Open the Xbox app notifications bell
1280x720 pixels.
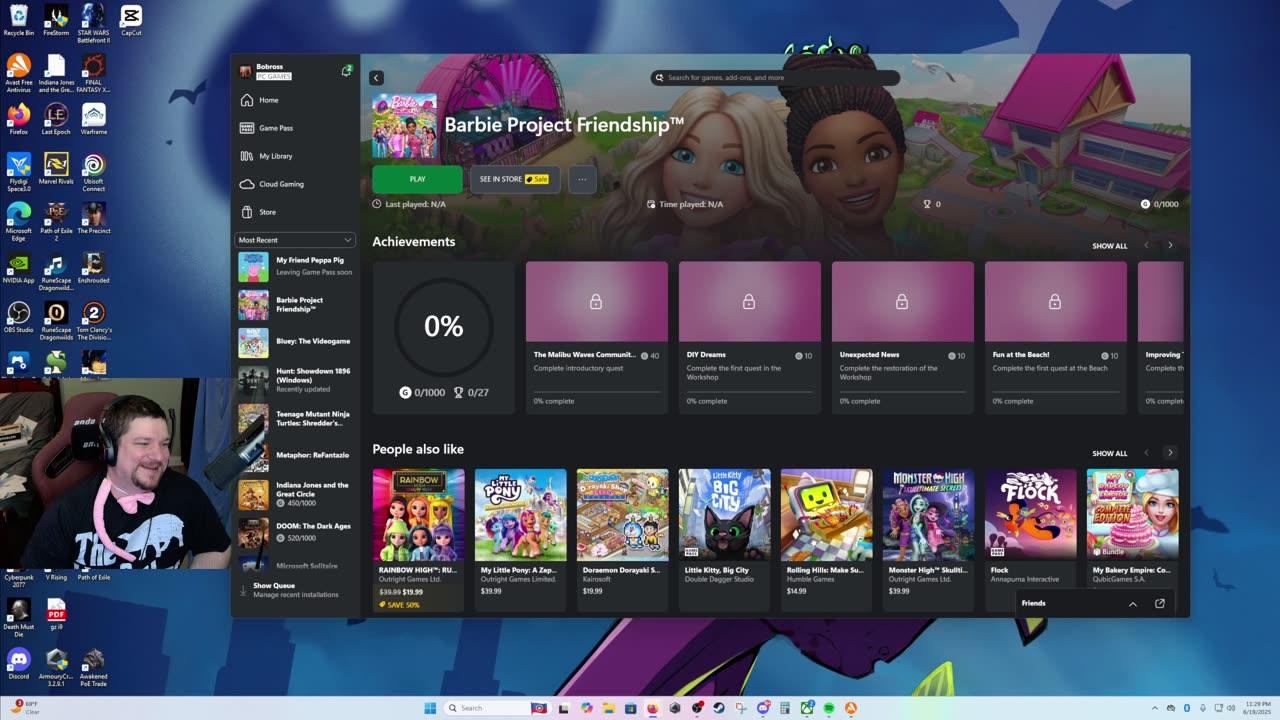click(x=346, y=71)
